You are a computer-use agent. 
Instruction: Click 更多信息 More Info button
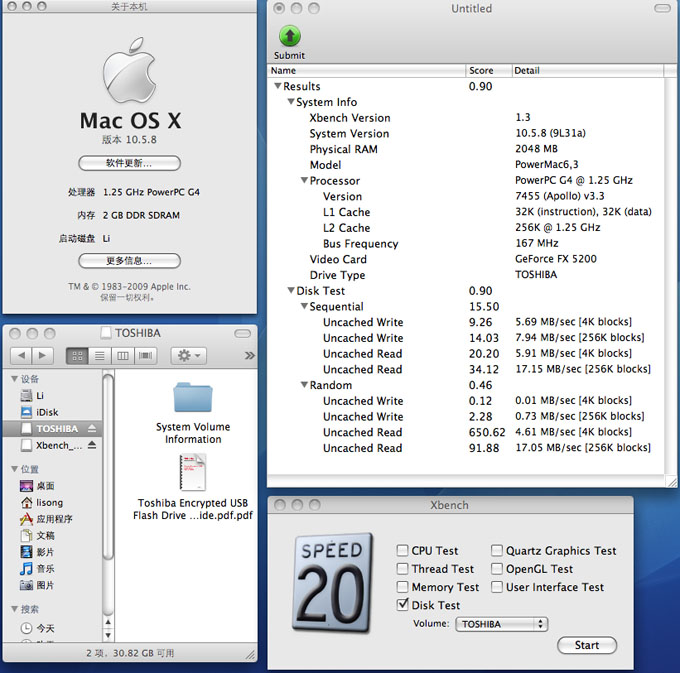click(129, 261)
